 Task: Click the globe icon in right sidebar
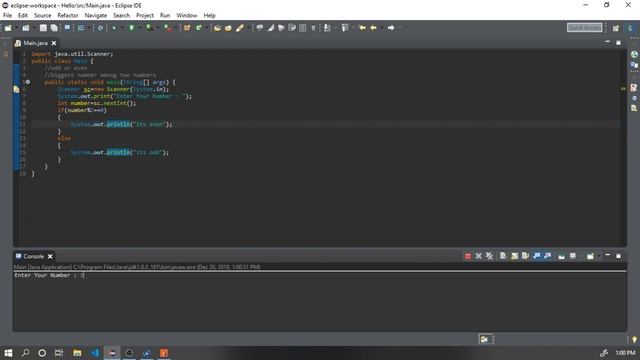(634, 54)
